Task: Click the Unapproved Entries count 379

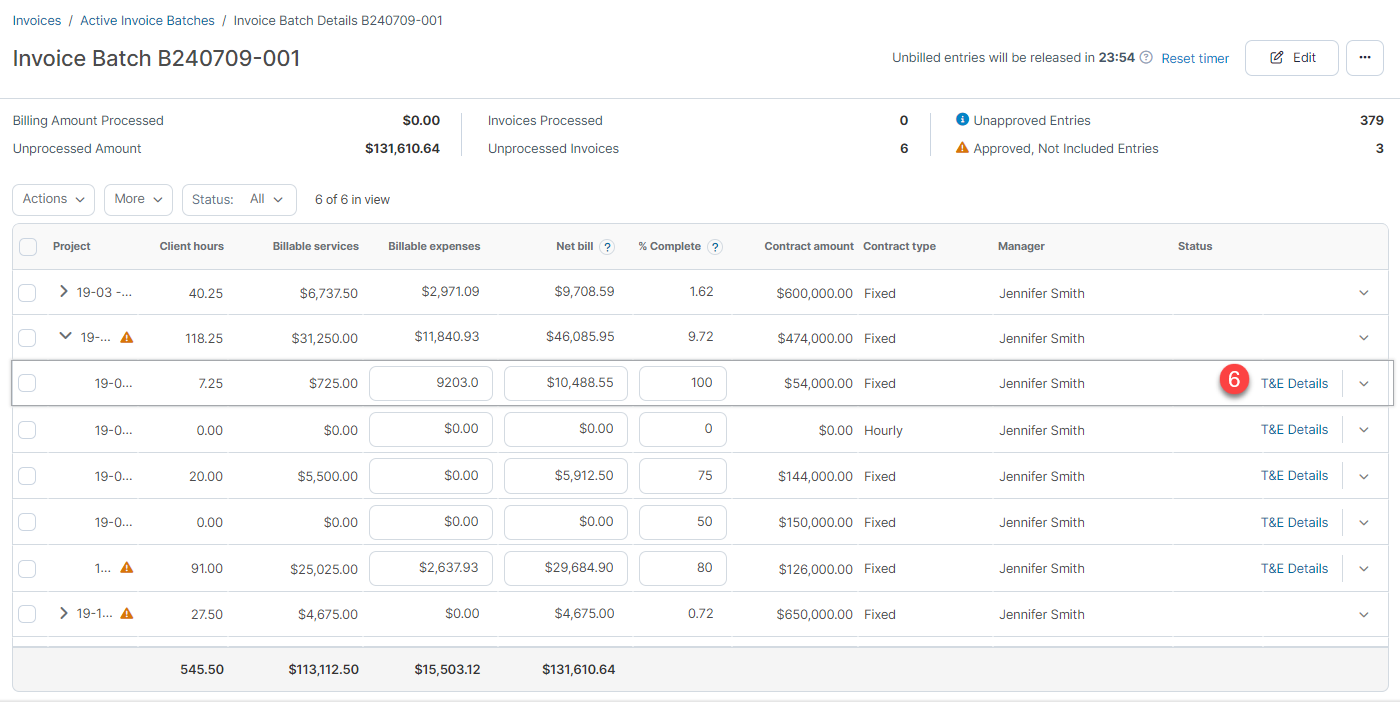Action: [1371, 120]
